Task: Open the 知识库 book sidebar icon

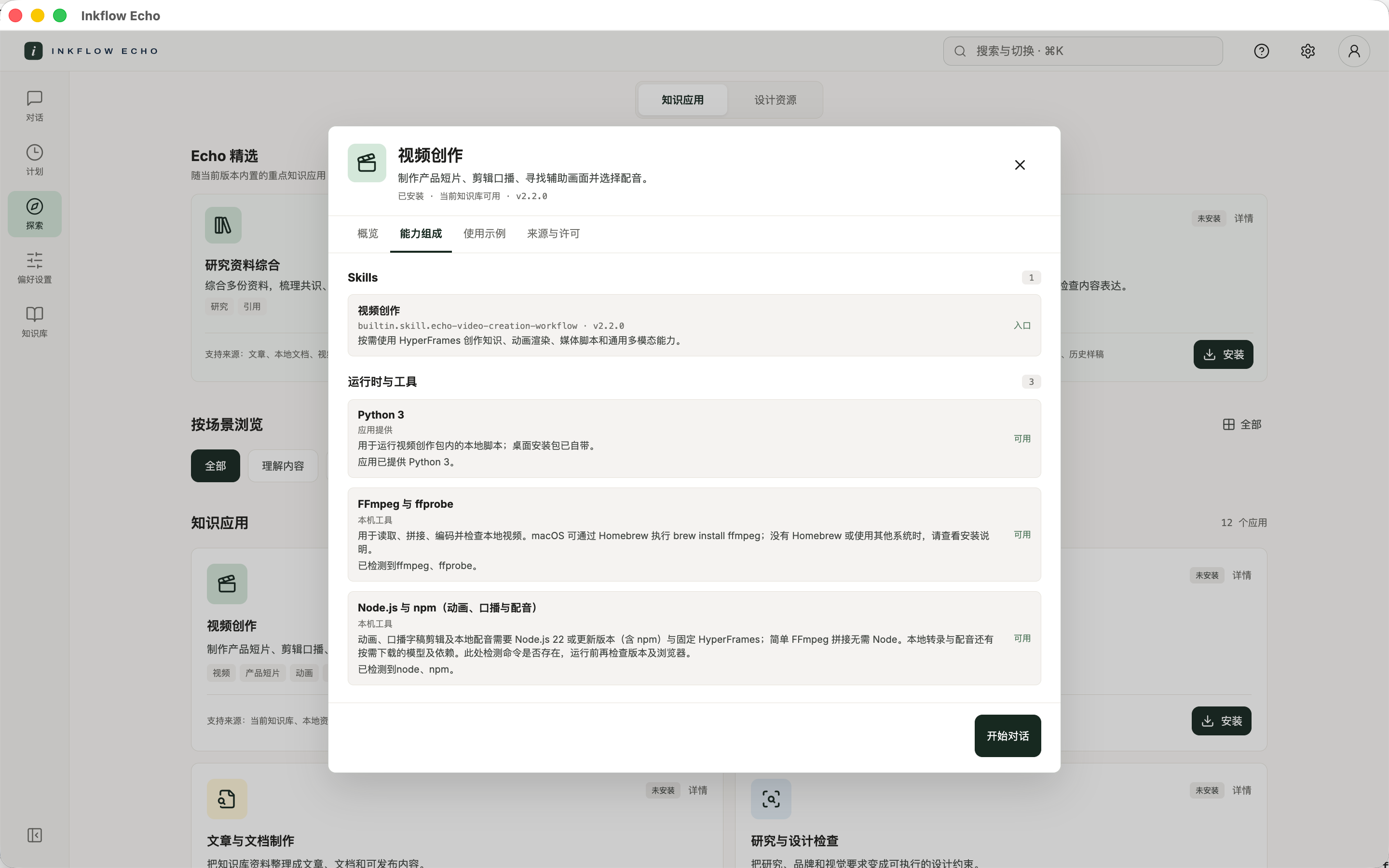Action: click(34, 322)
